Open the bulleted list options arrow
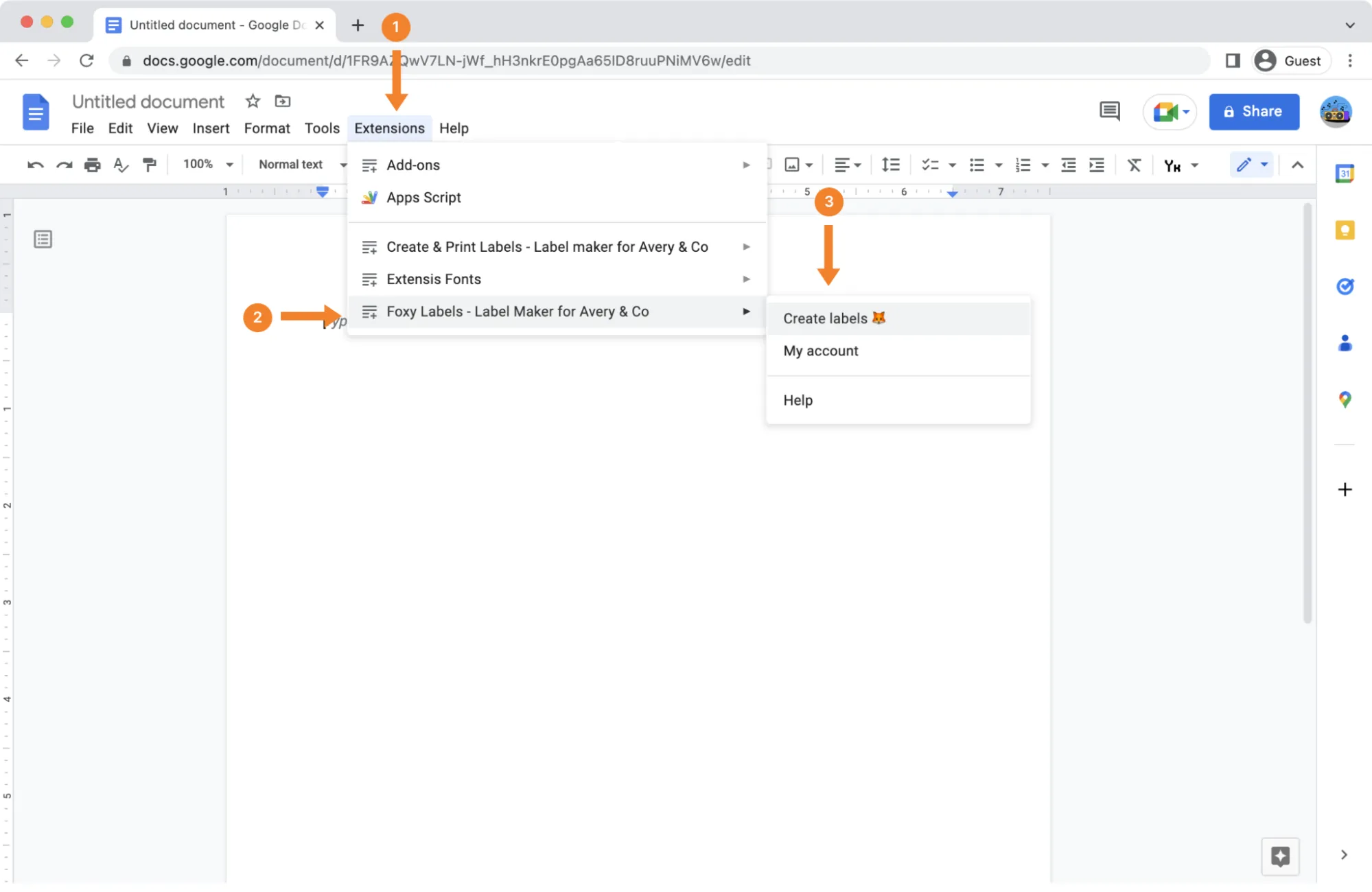 [999, 165]
